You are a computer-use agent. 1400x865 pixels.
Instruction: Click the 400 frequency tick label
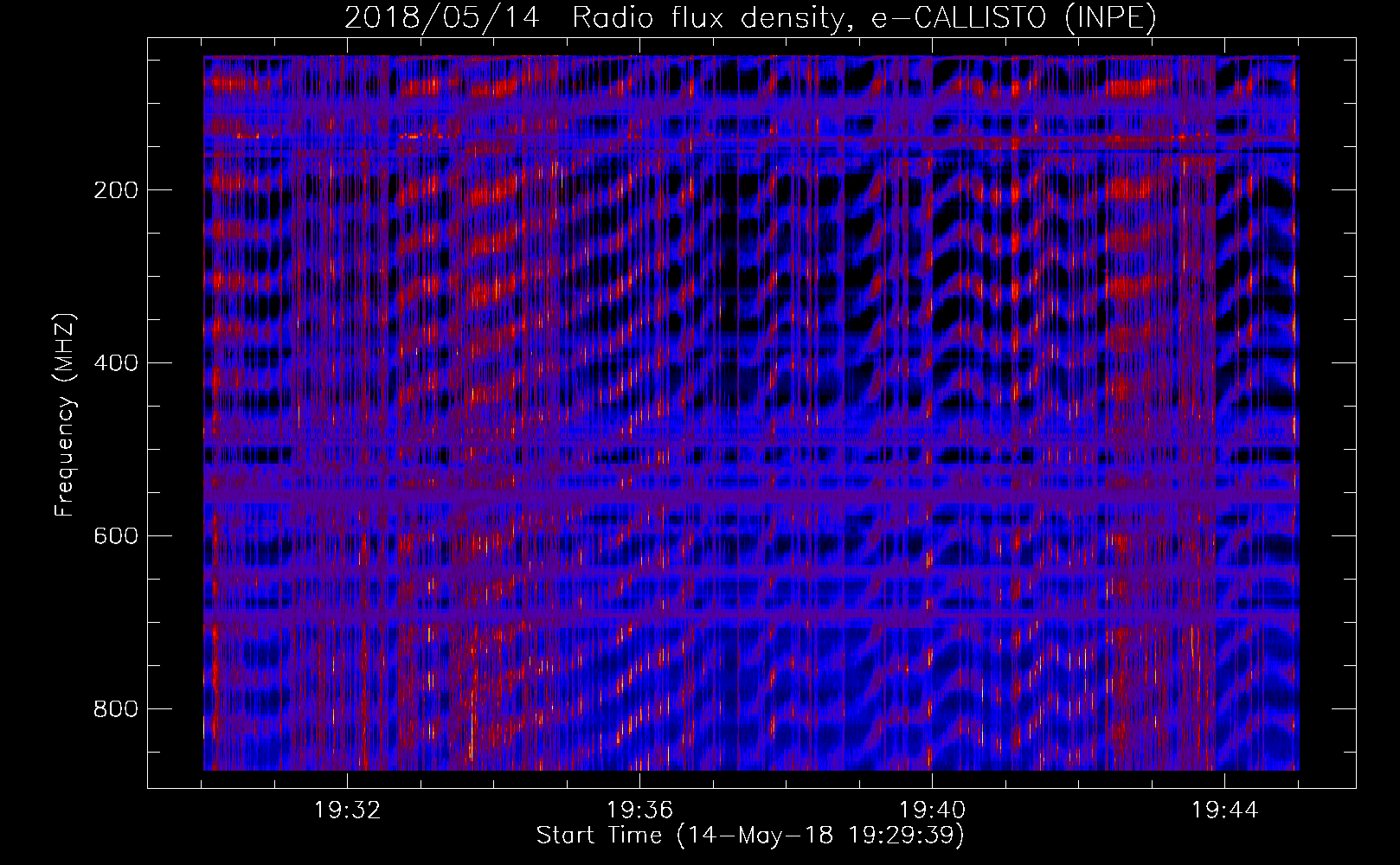click(116, 363)
